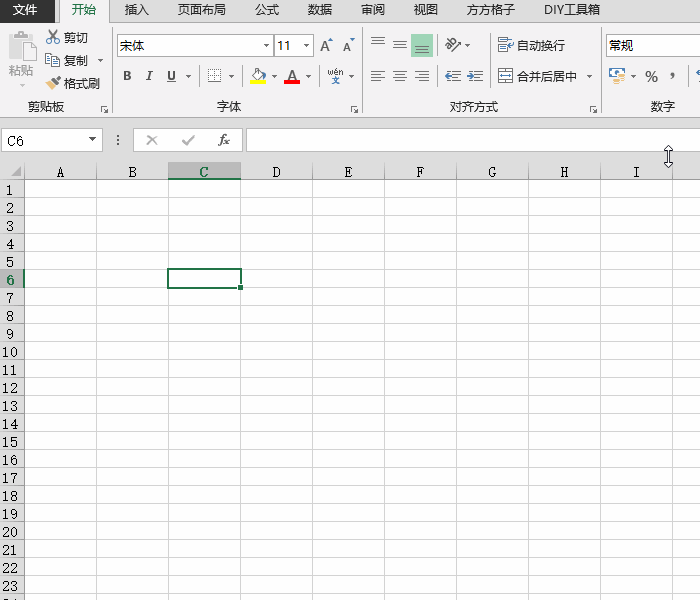Toggle right text alignment
This screenshot has height=600, width=700.
point(422,76)
